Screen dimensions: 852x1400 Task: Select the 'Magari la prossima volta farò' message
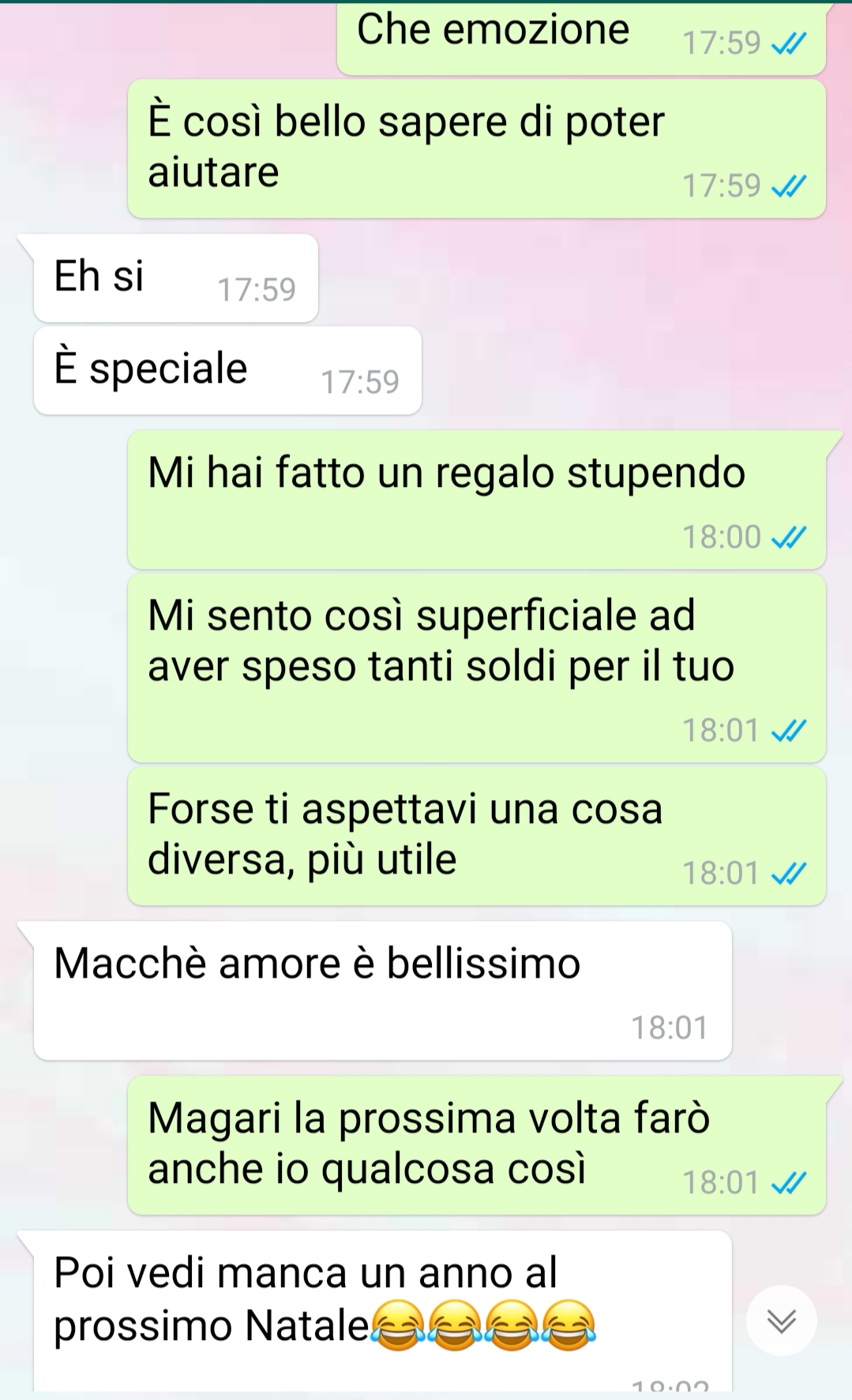[x=477, y=1145]
